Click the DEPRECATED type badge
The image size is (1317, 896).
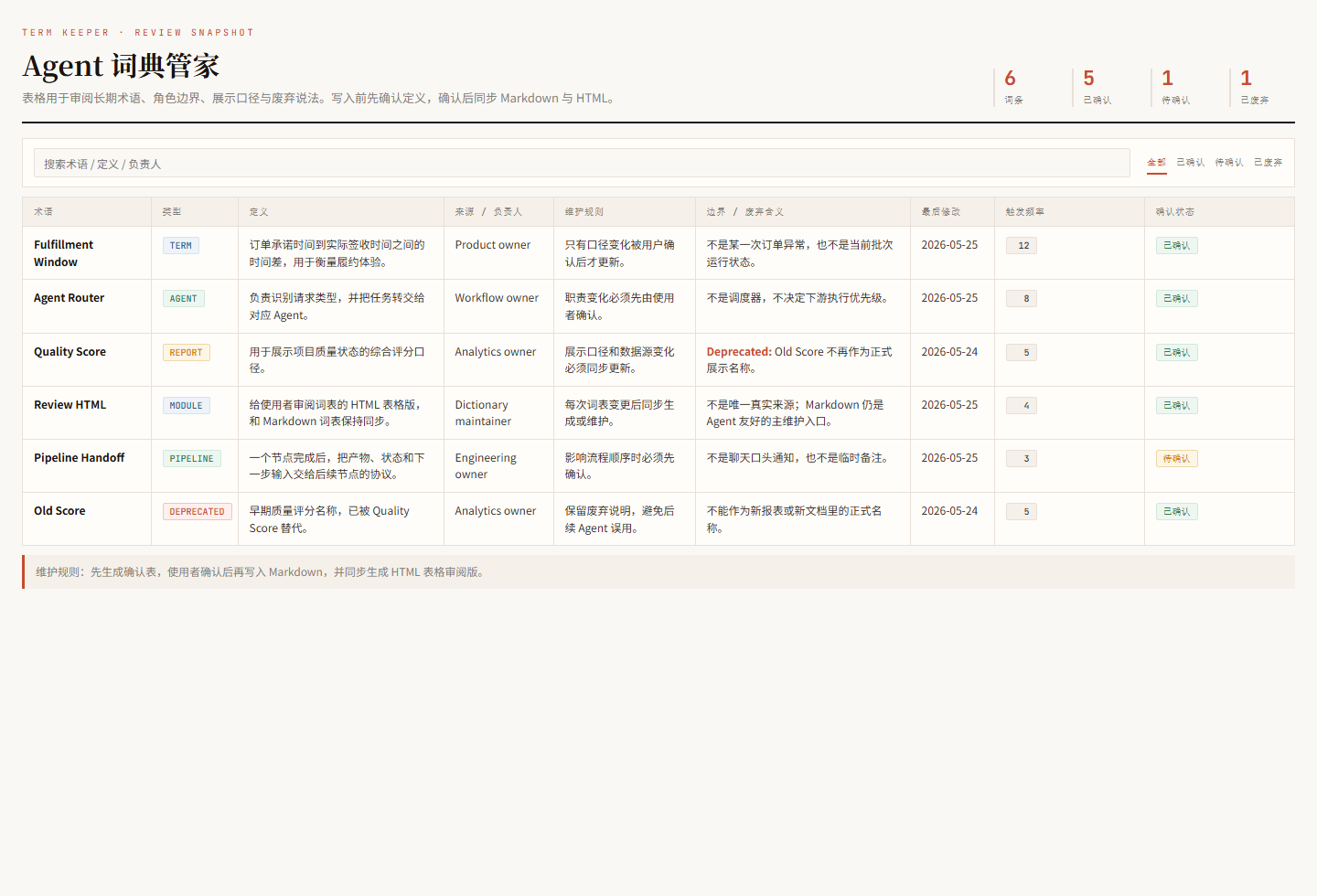pyautogui.click(x=198, y=512)
